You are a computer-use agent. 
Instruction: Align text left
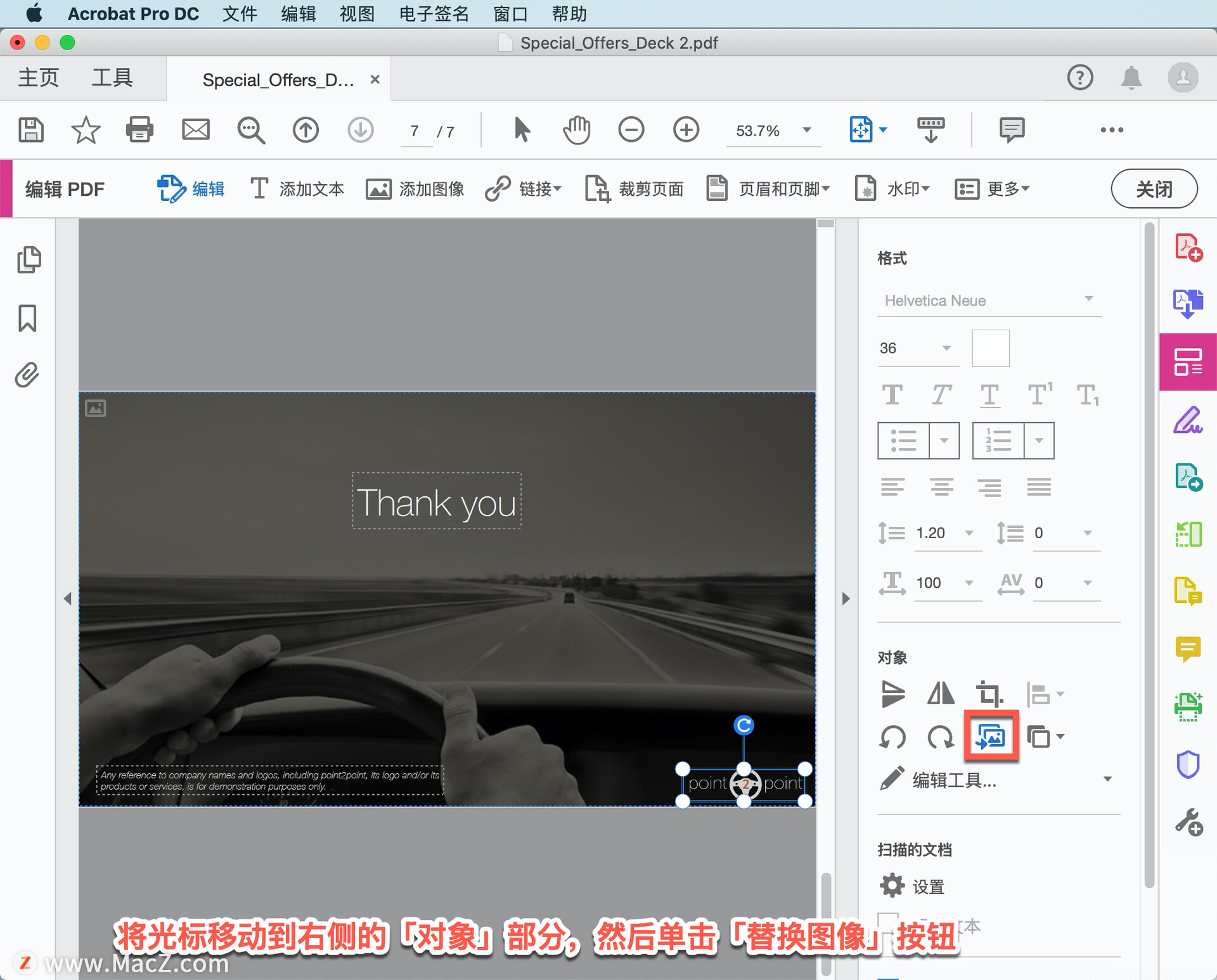892,487
